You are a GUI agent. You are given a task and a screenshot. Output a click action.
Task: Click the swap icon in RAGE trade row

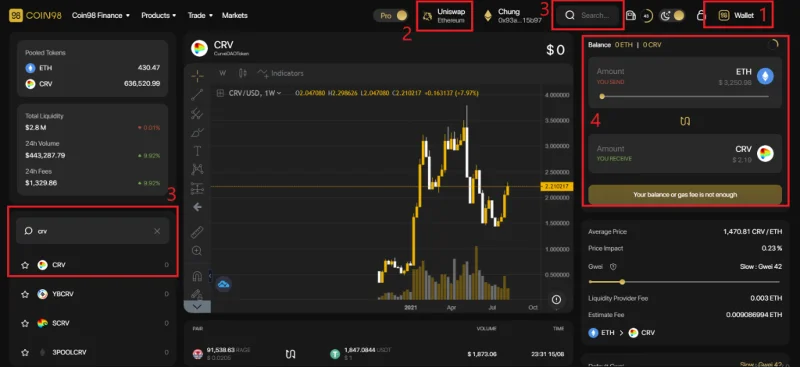pyautogui.click(x=290, y=353)
